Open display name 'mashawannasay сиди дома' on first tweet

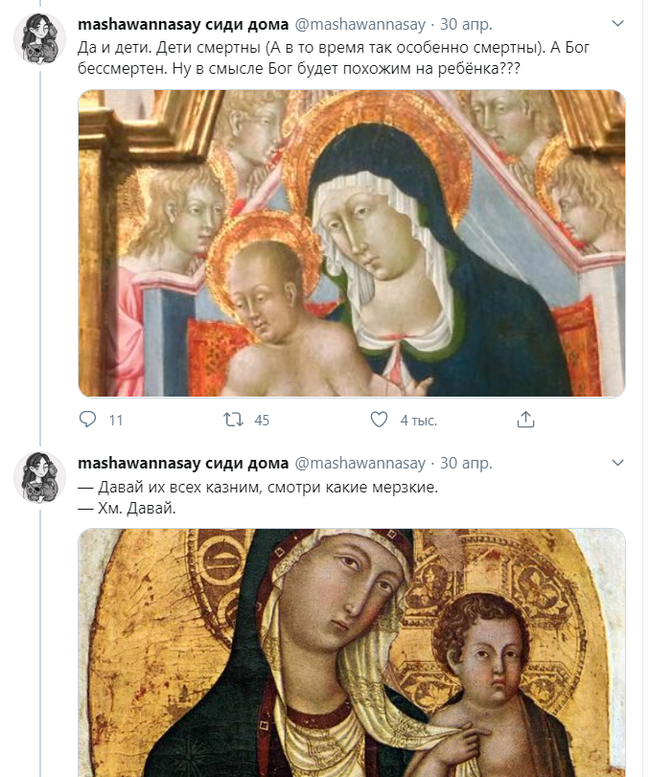click(x=181, y=22)
